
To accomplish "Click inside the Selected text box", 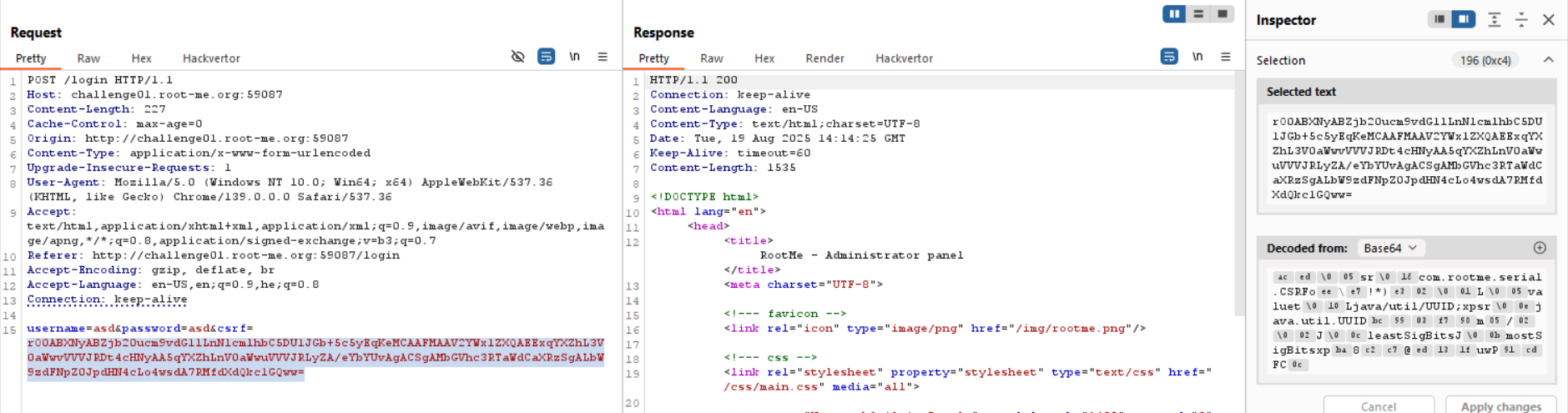I will [1406, 158].
